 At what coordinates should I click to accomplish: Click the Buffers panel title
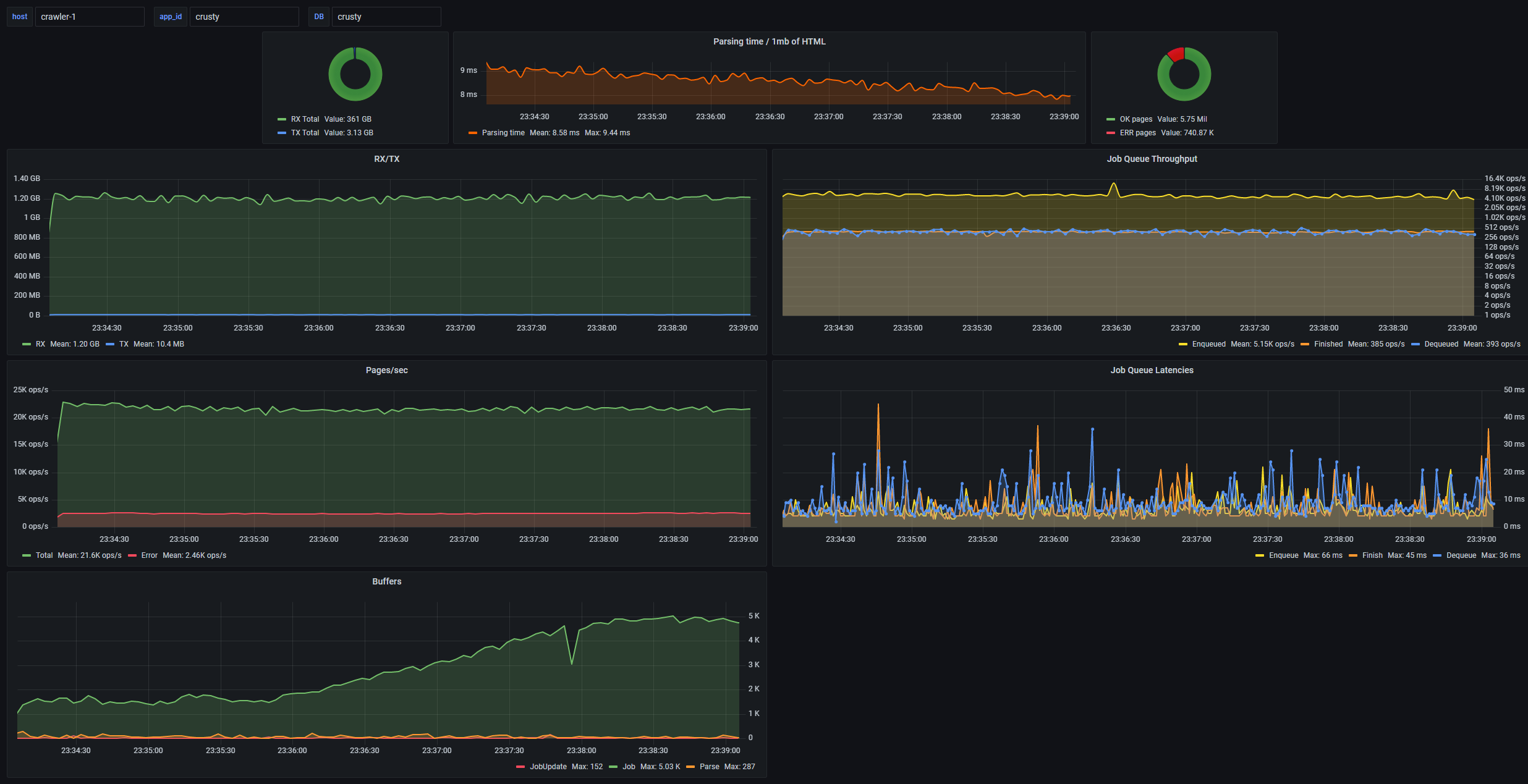[x=386, y=581]
